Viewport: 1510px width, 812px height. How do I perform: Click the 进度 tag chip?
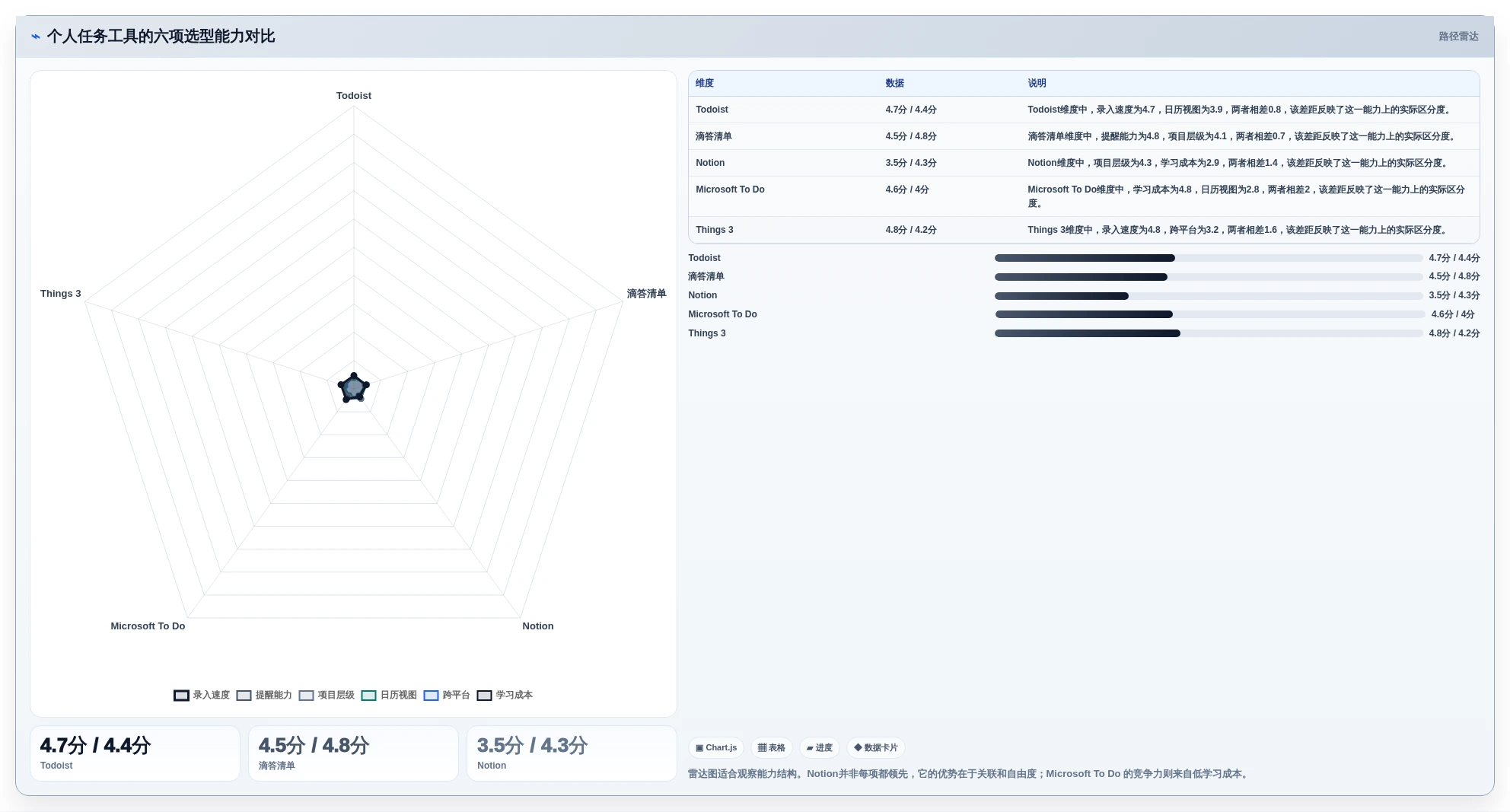(x=819, y=748)
